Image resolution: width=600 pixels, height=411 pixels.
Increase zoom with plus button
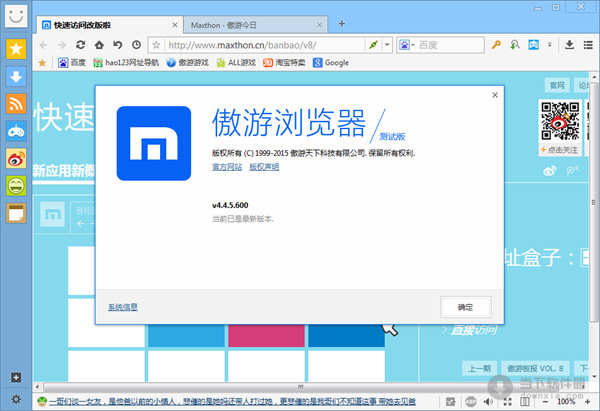click(587, 401)
